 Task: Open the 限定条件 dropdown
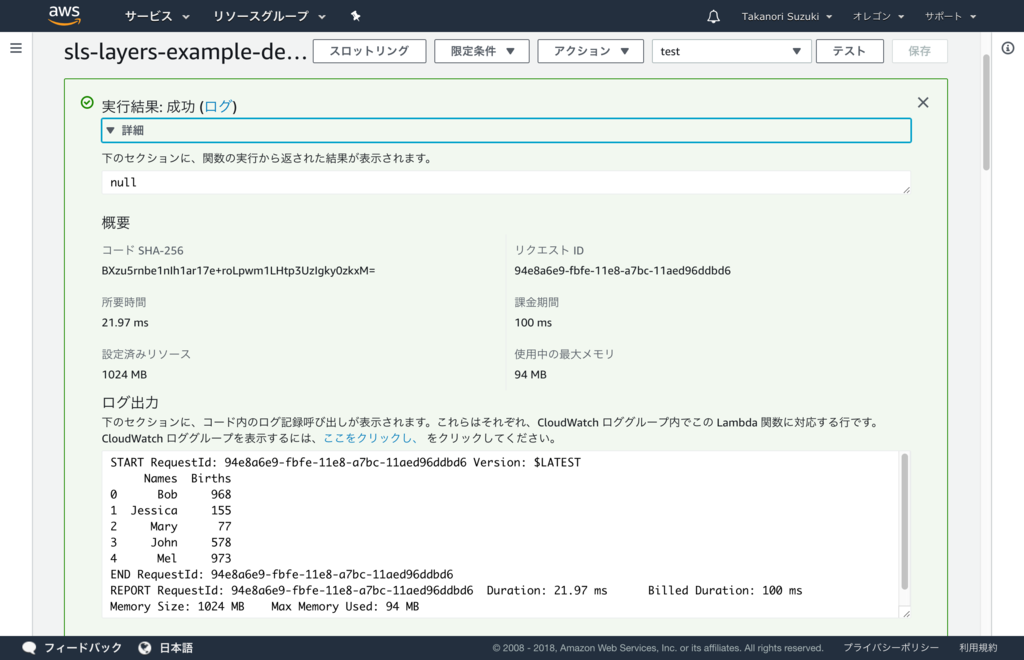482,51
